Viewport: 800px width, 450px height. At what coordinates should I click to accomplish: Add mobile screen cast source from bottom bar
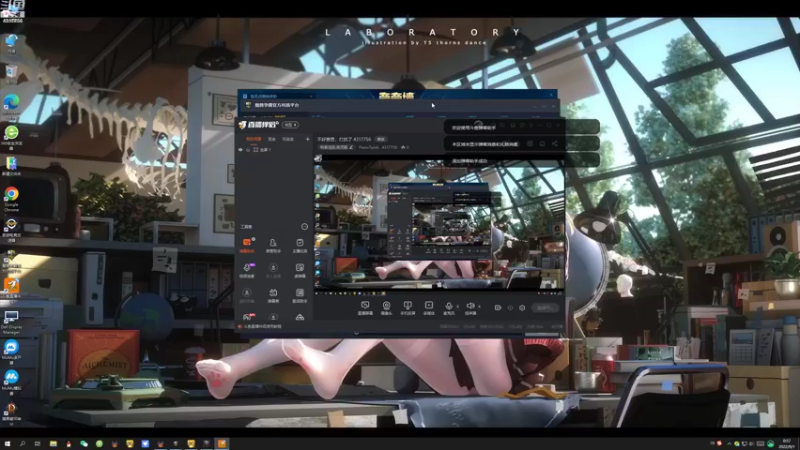click(x=407, y=307)
